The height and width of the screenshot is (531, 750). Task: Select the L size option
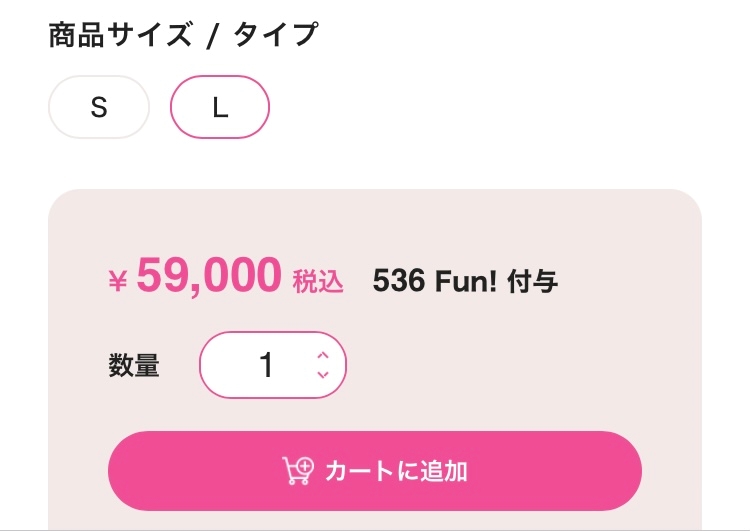(x=220, y=107)
